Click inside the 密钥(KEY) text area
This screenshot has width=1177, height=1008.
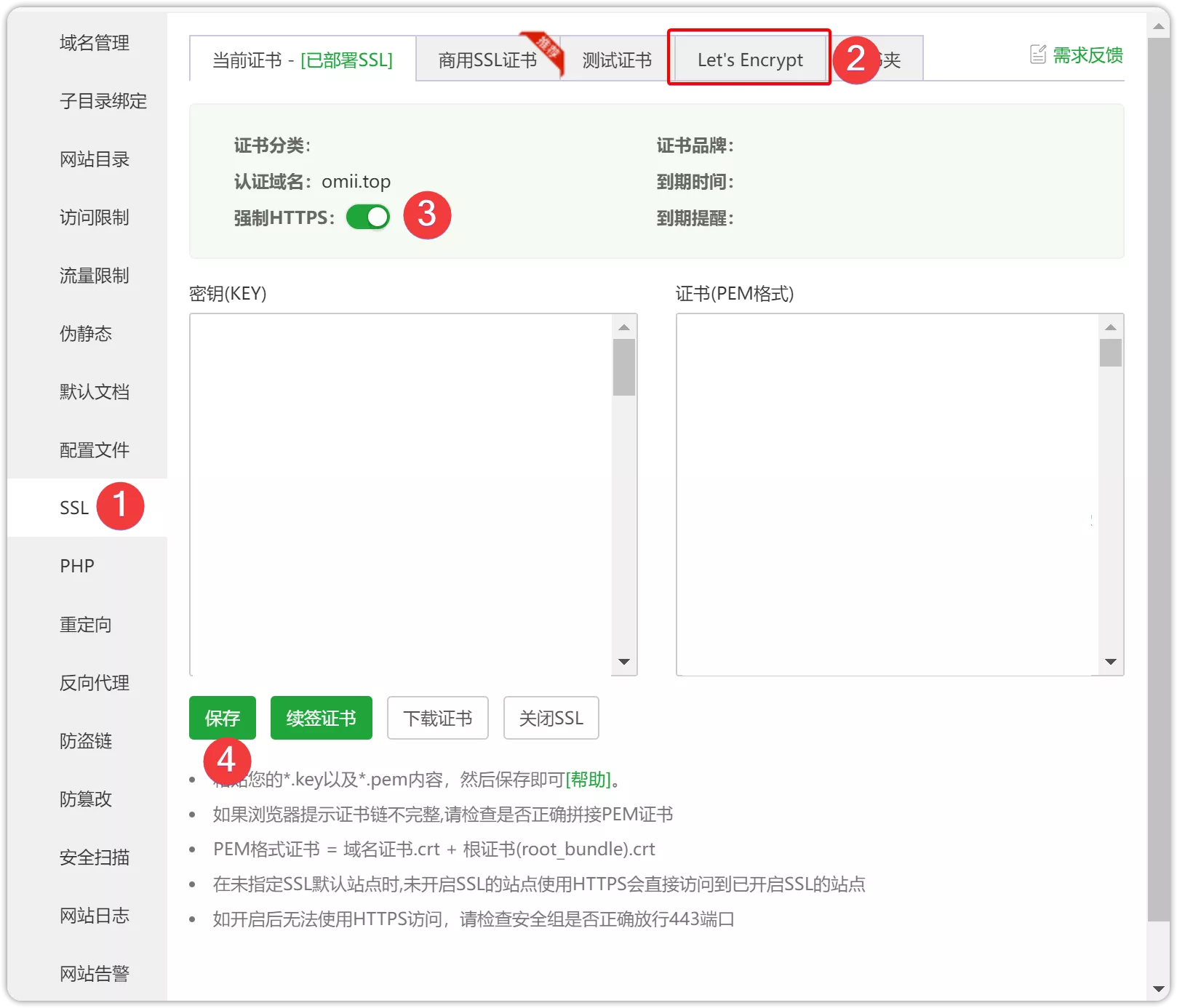point(400,495)
